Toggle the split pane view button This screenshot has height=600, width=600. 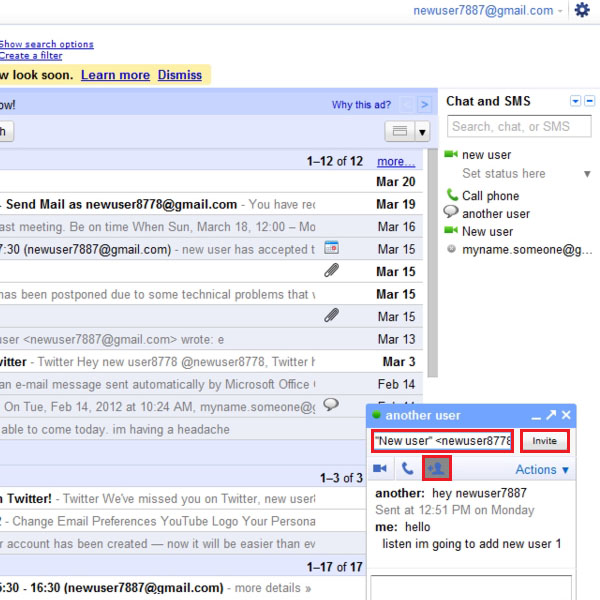click(399, 132)
